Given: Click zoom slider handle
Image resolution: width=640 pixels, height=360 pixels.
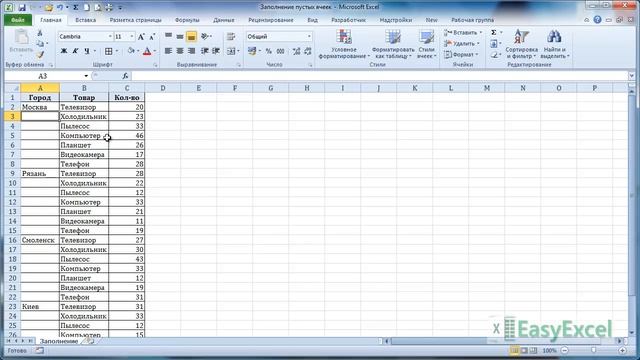Looking at the screenshot, I should 593,350.
